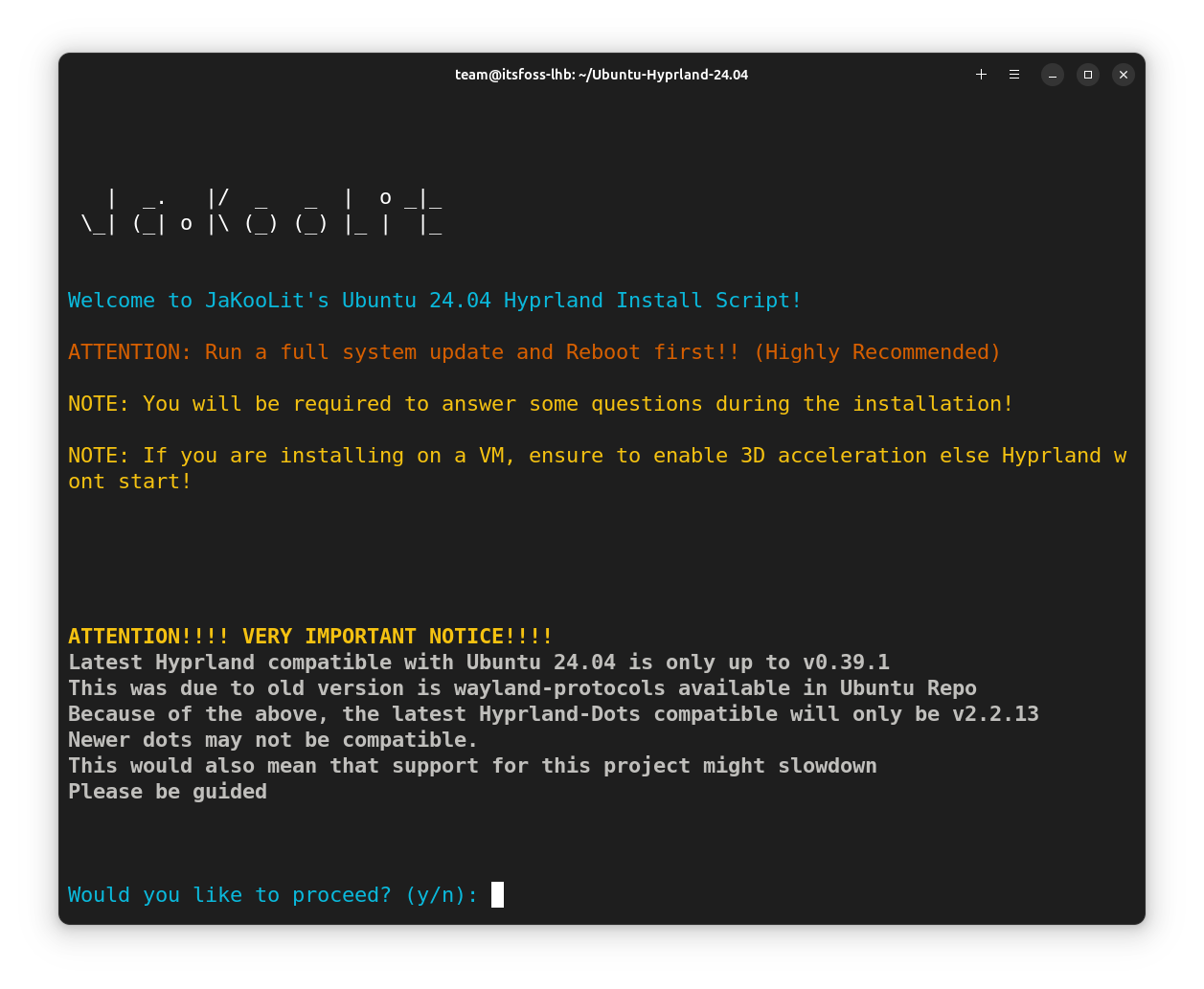Minimize the terminal window

coord(1052,74)
